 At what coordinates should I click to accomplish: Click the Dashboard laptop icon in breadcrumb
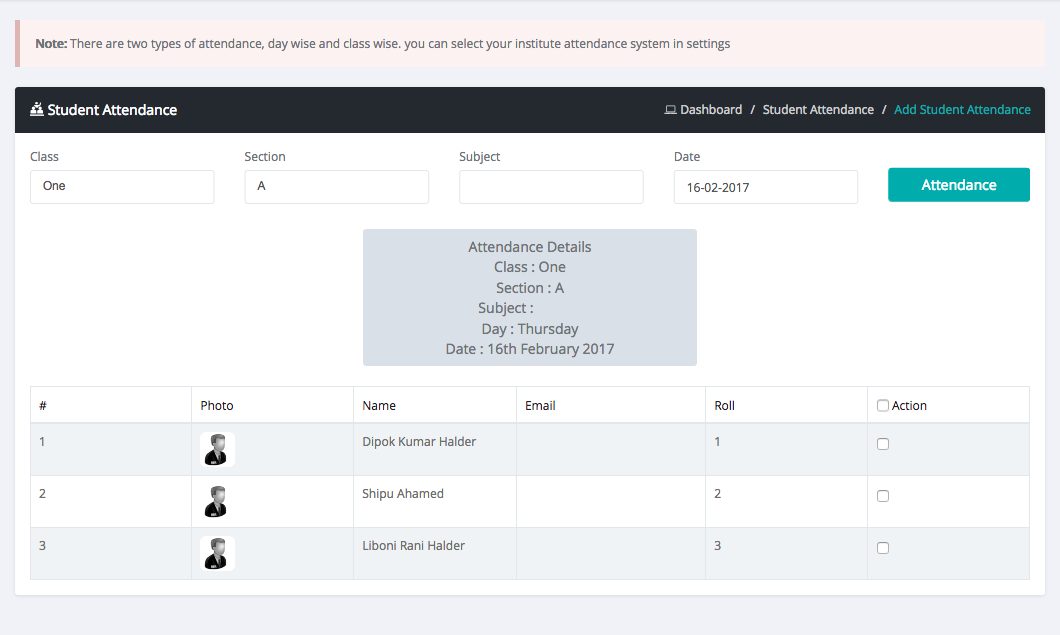(x=670, y=110)
